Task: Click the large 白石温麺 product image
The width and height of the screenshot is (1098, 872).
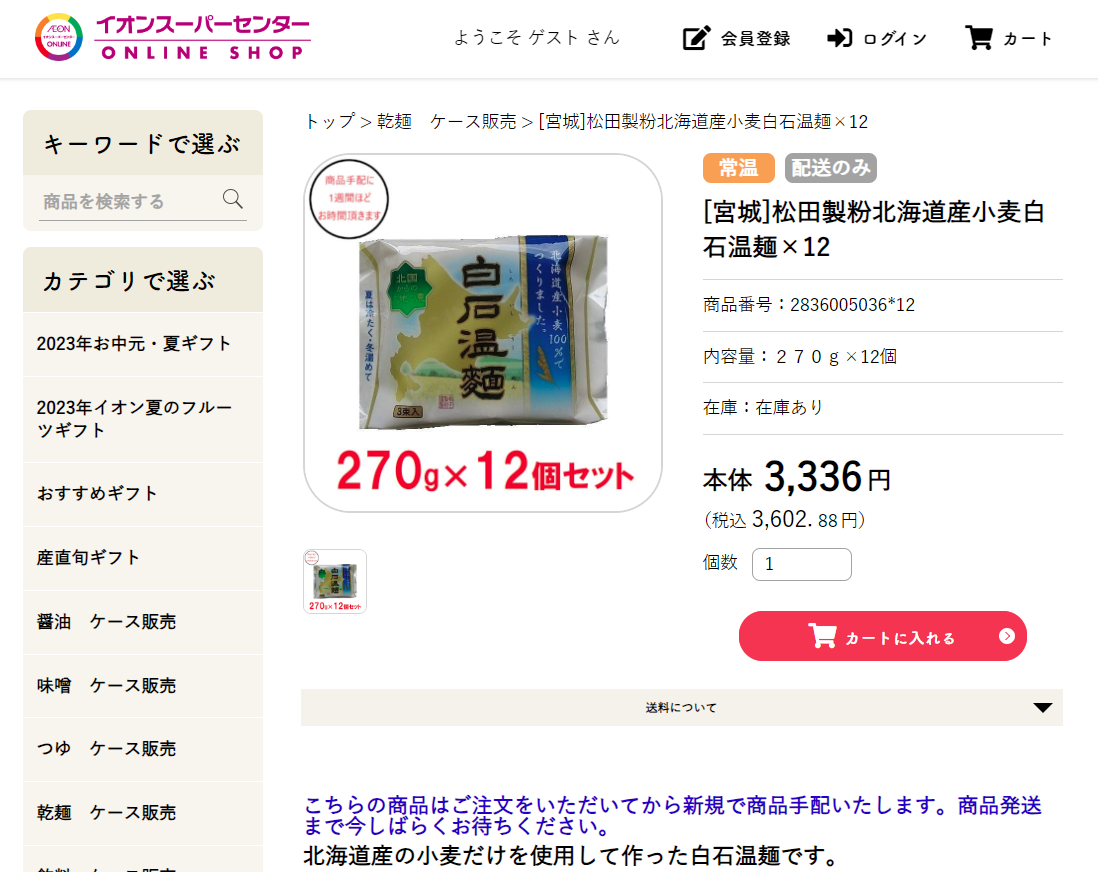Action: click(x=483, y=333)
